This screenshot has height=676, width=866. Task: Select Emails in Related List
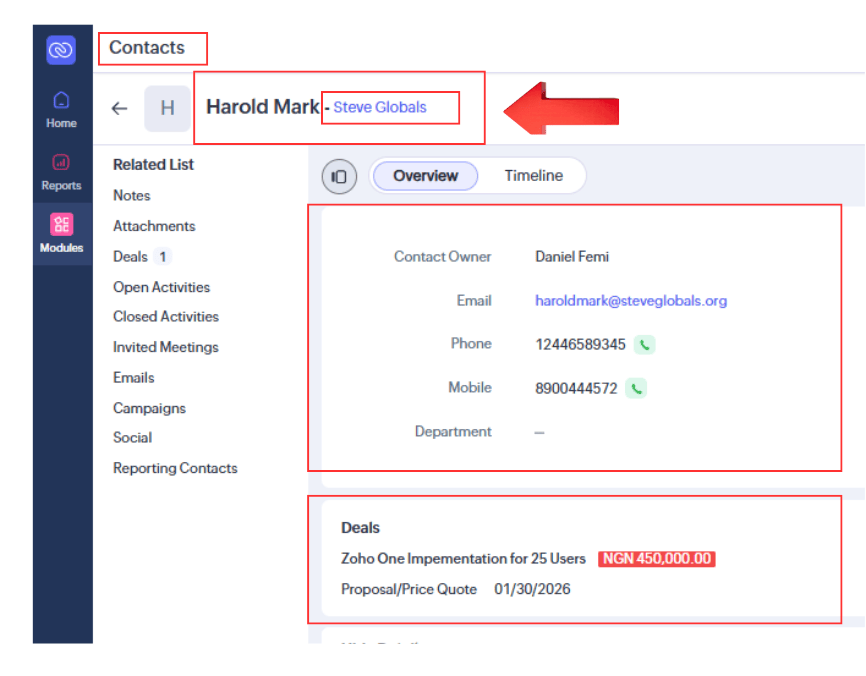[134, 378]
